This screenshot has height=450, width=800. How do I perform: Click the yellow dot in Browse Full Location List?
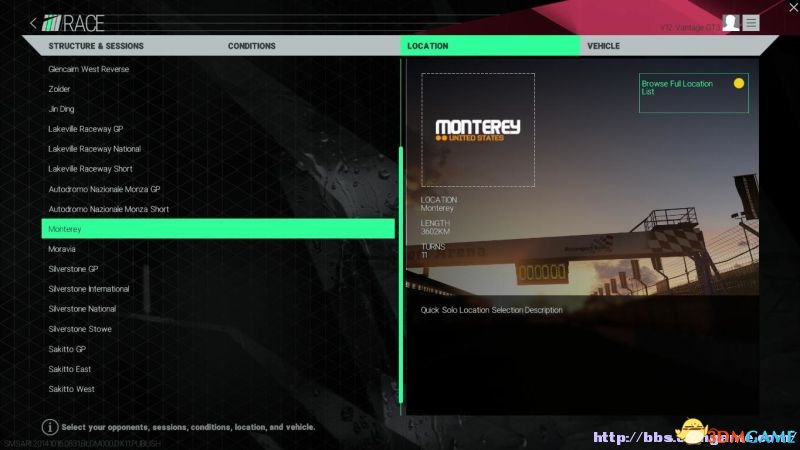click(x=739, y=83)
